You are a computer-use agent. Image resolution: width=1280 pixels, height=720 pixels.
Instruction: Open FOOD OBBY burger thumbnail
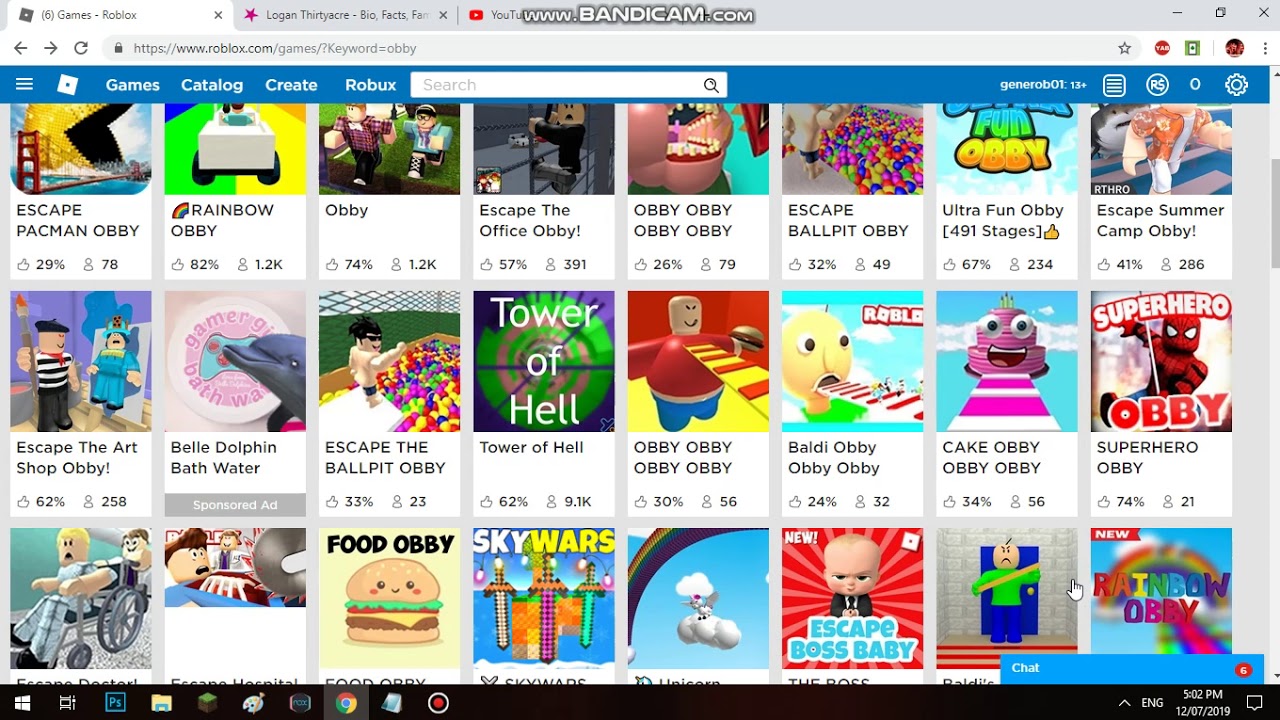click(x=390, y=598)
